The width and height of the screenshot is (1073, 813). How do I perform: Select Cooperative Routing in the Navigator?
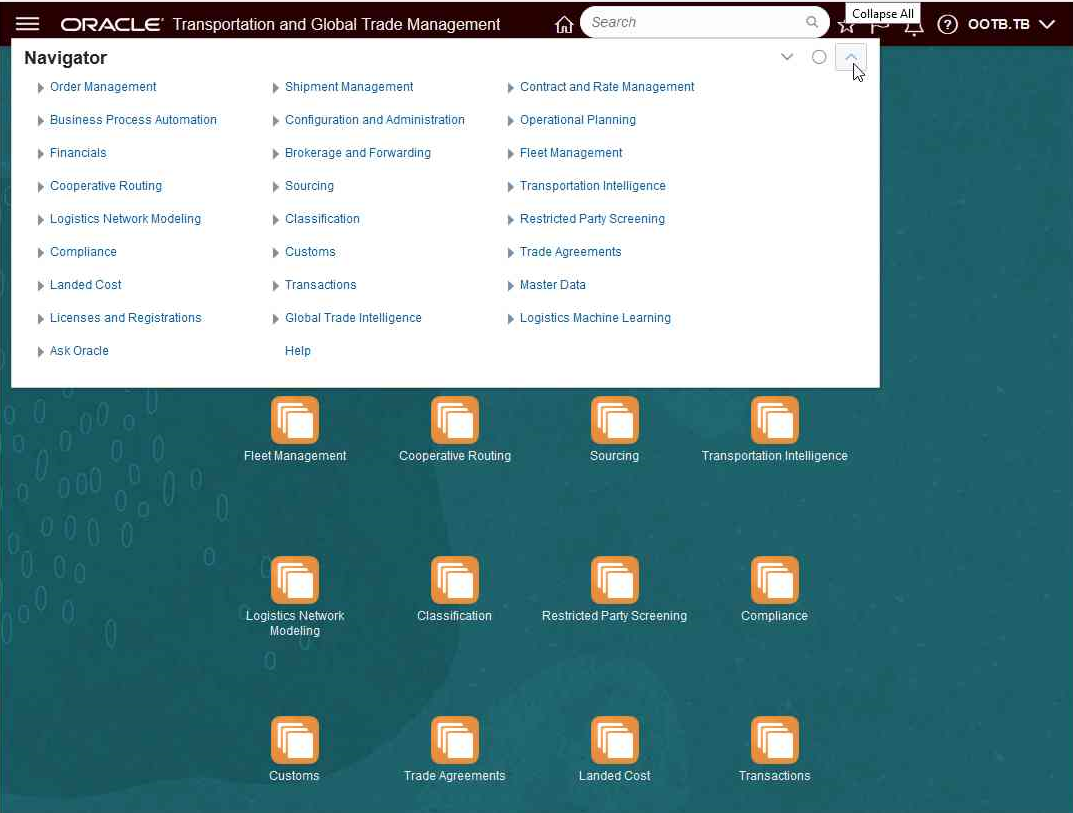point(106,185)
